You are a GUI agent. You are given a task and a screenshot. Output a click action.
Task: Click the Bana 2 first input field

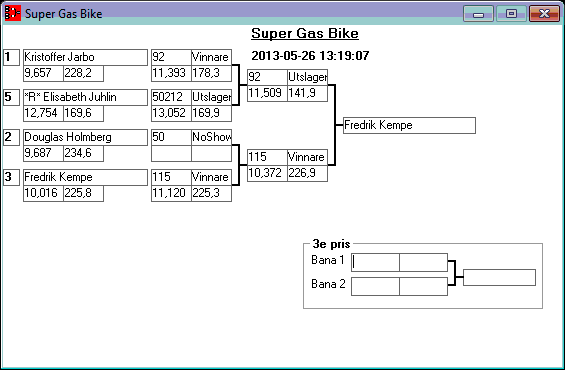[375, 286]
